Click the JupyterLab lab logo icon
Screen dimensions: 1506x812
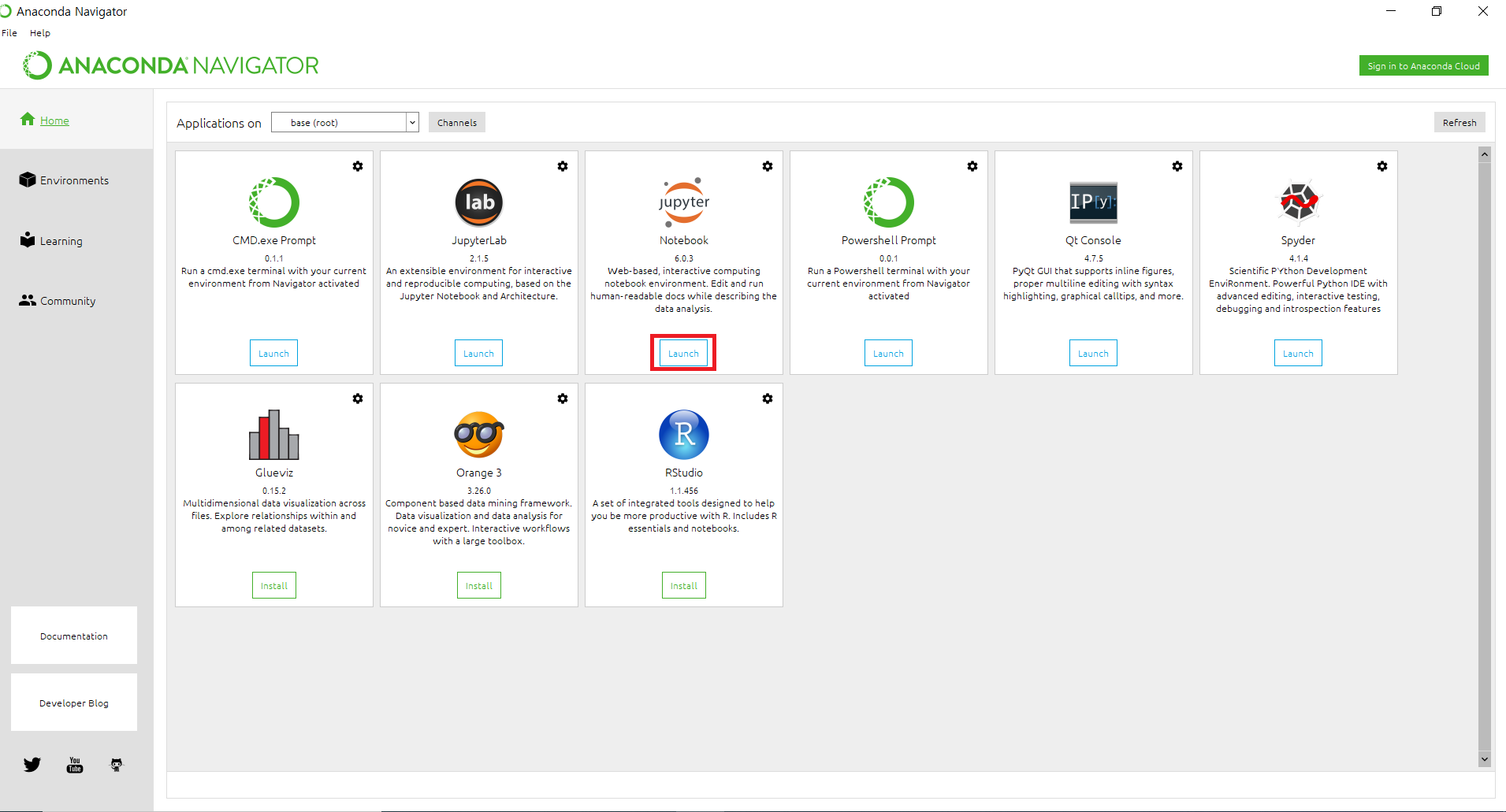[x=479, y=202]
